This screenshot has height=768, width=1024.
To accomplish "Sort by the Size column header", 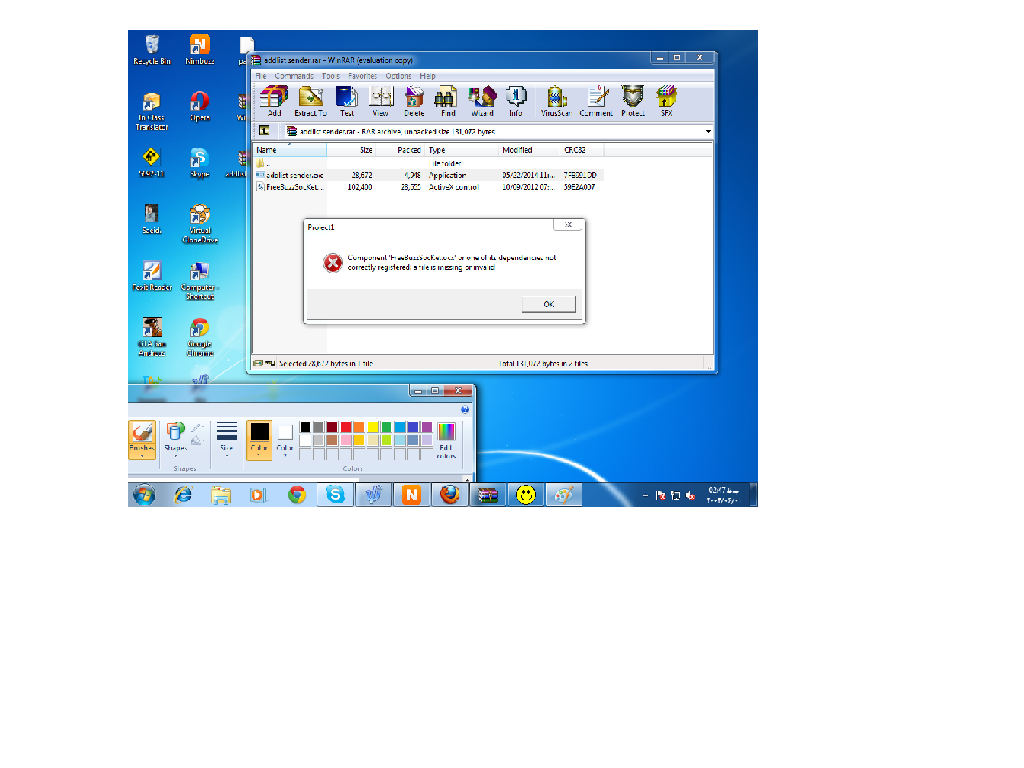I will point(351,150).
